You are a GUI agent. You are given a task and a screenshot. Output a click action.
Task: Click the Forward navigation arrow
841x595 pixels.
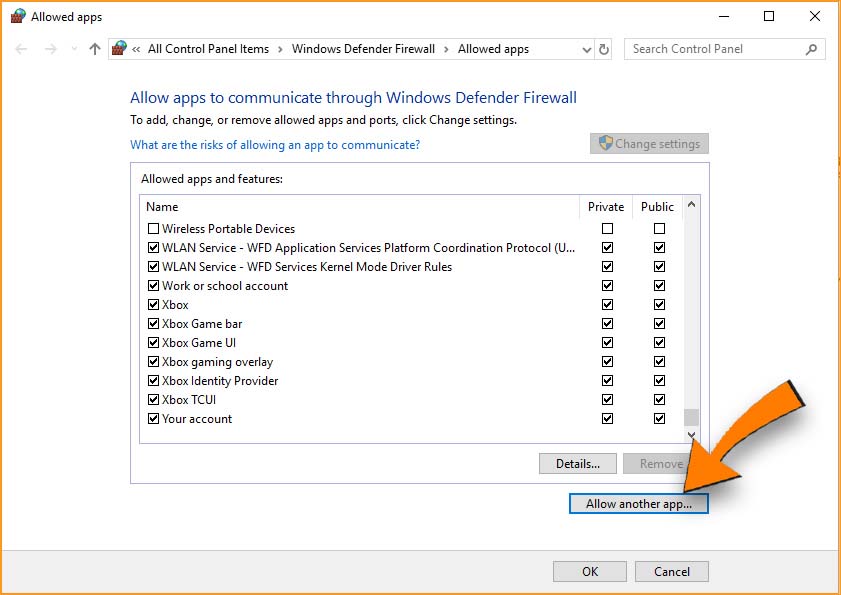point(51,49)
